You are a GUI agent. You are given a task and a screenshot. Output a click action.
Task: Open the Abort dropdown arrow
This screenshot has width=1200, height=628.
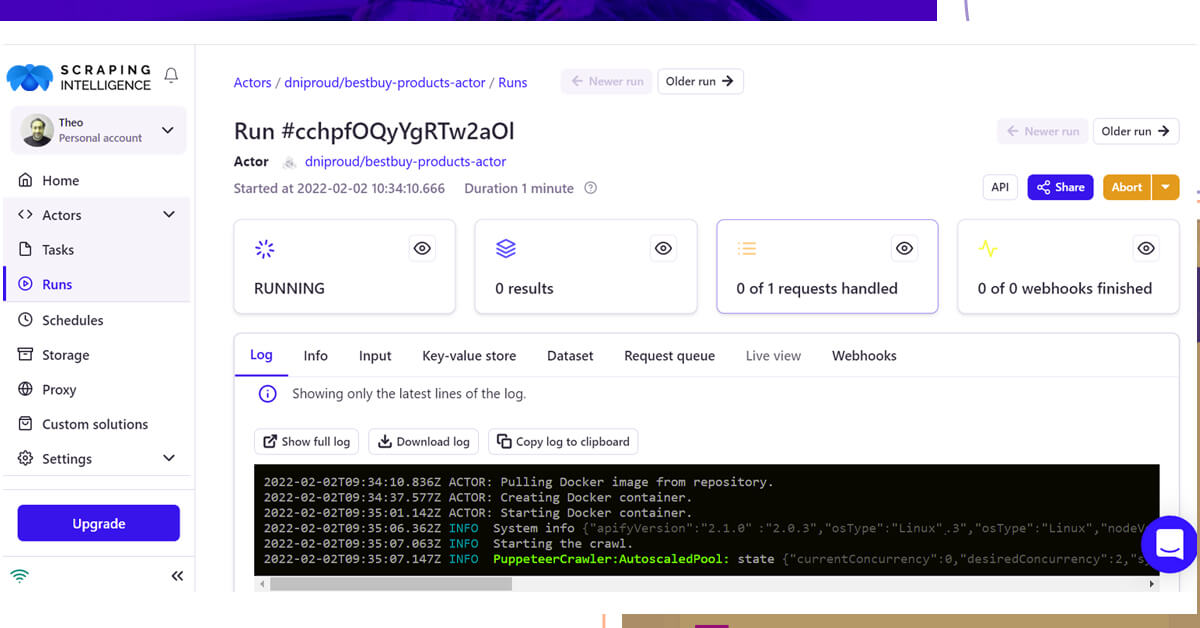click(1166, 187)
